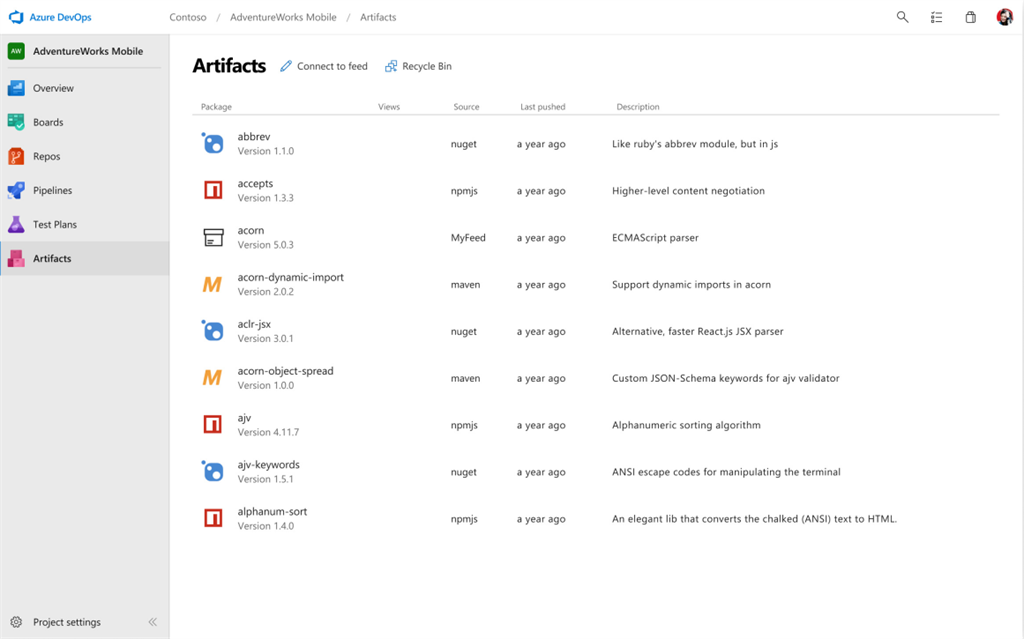1024x639 pixels.
Task: Select the Contoso breadcrumb link
Action: pyautogui.click(x=188, y=17)
